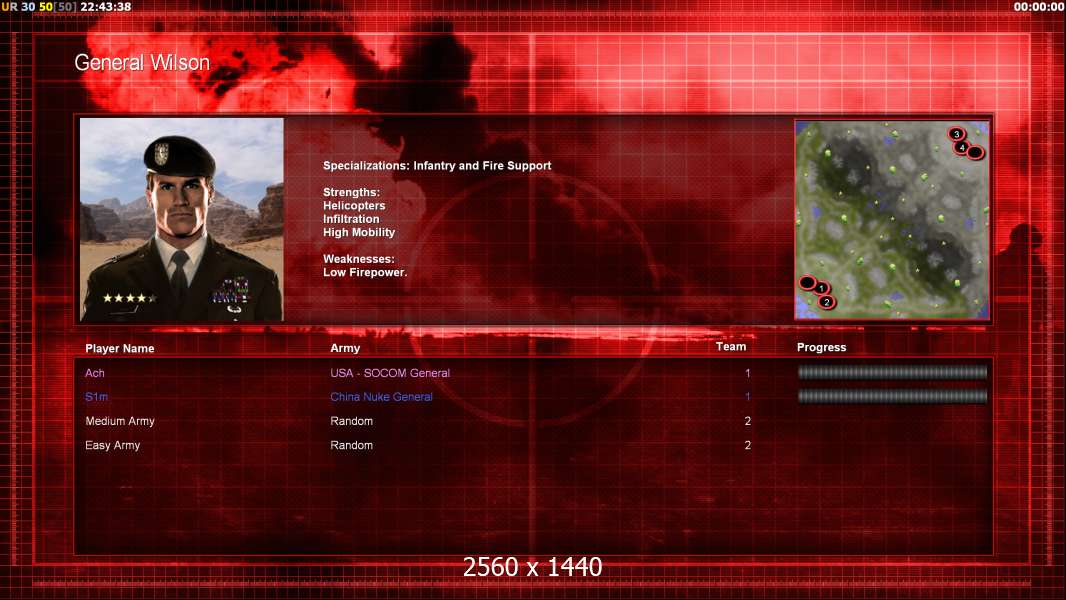Select player name "Ach"
This screenshot has width=1066, height=600.
click(95, 373)
